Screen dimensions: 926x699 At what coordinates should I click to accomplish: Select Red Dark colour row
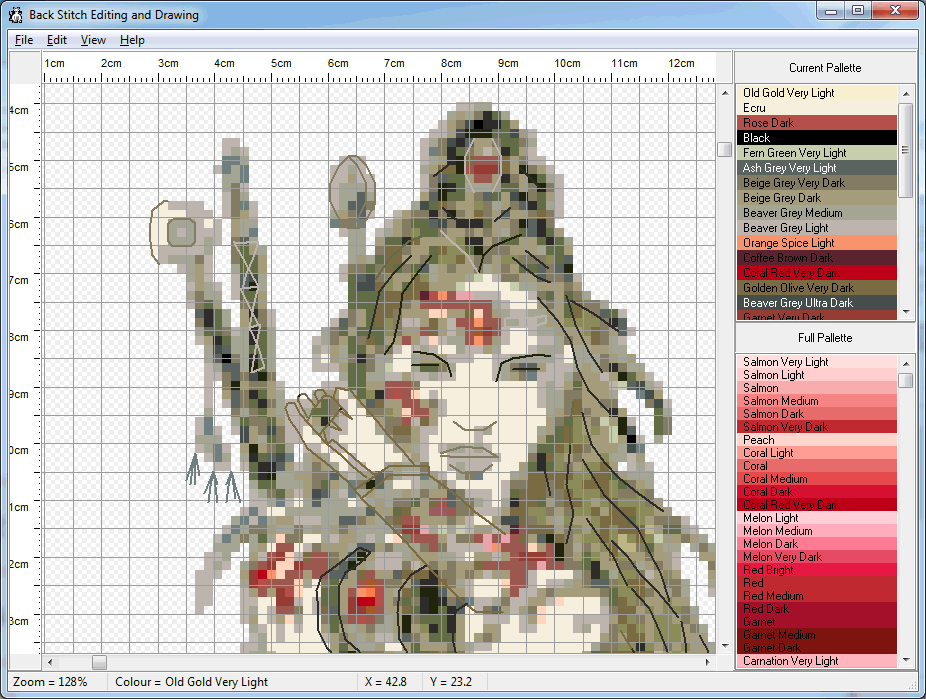(817, 609)
